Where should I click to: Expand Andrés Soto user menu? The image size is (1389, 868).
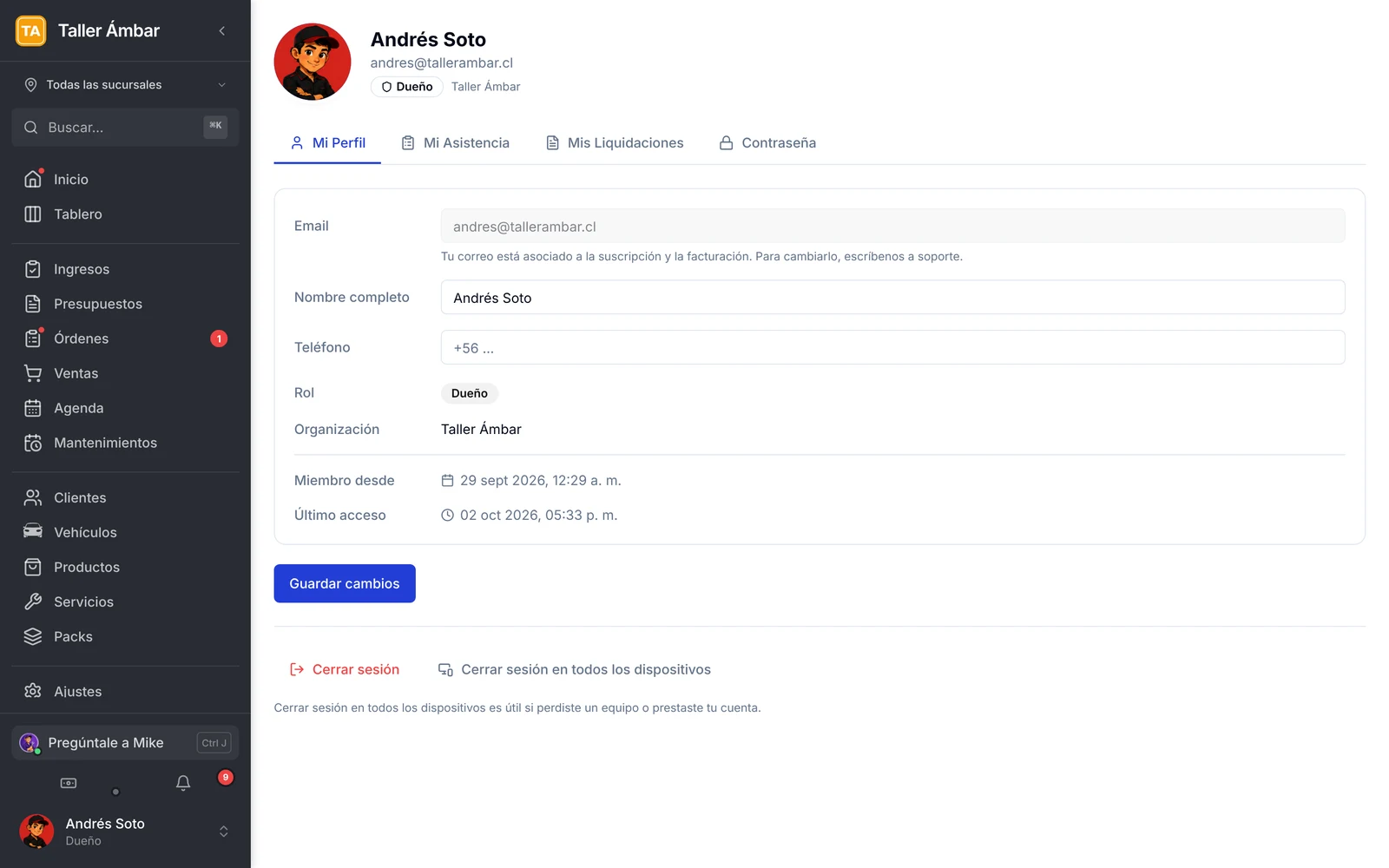(x=125, y=831)
